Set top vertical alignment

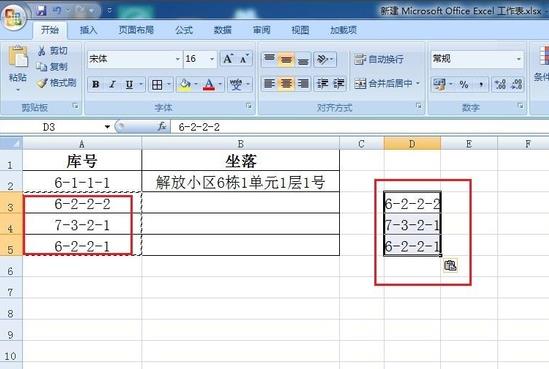[269, 58]
